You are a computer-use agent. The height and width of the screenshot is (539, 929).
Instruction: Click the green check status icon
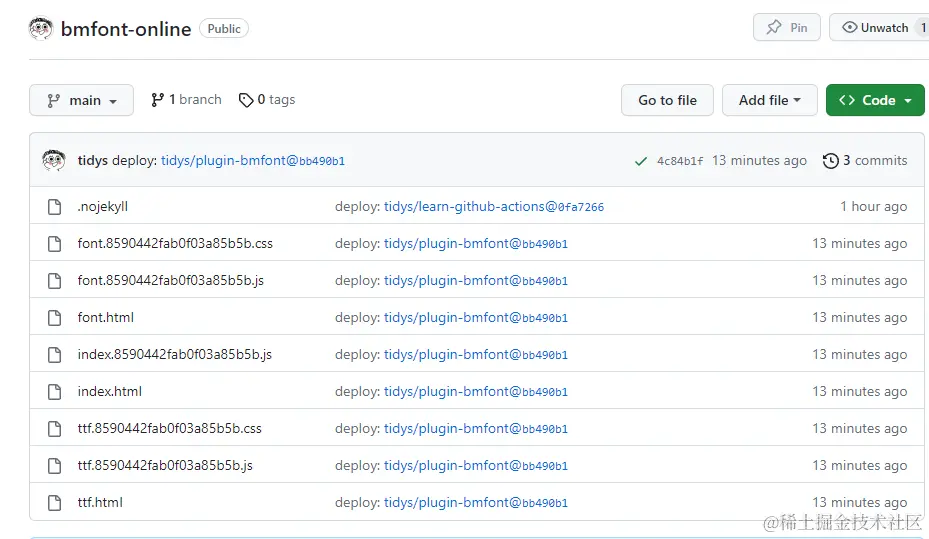[640, 161]
